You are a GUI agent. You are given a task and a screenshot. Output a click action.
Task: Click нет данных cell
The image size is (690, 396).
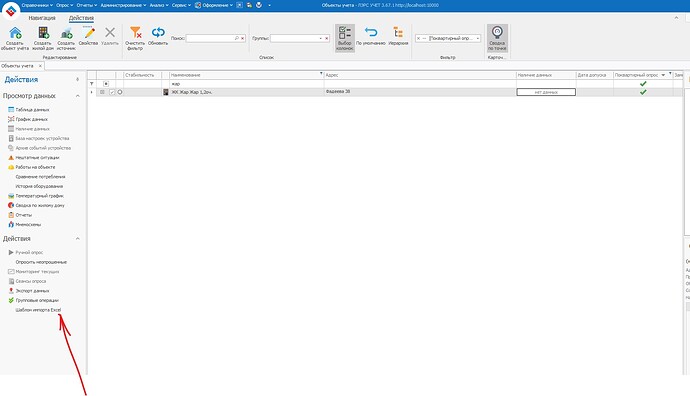click(546, 92)
